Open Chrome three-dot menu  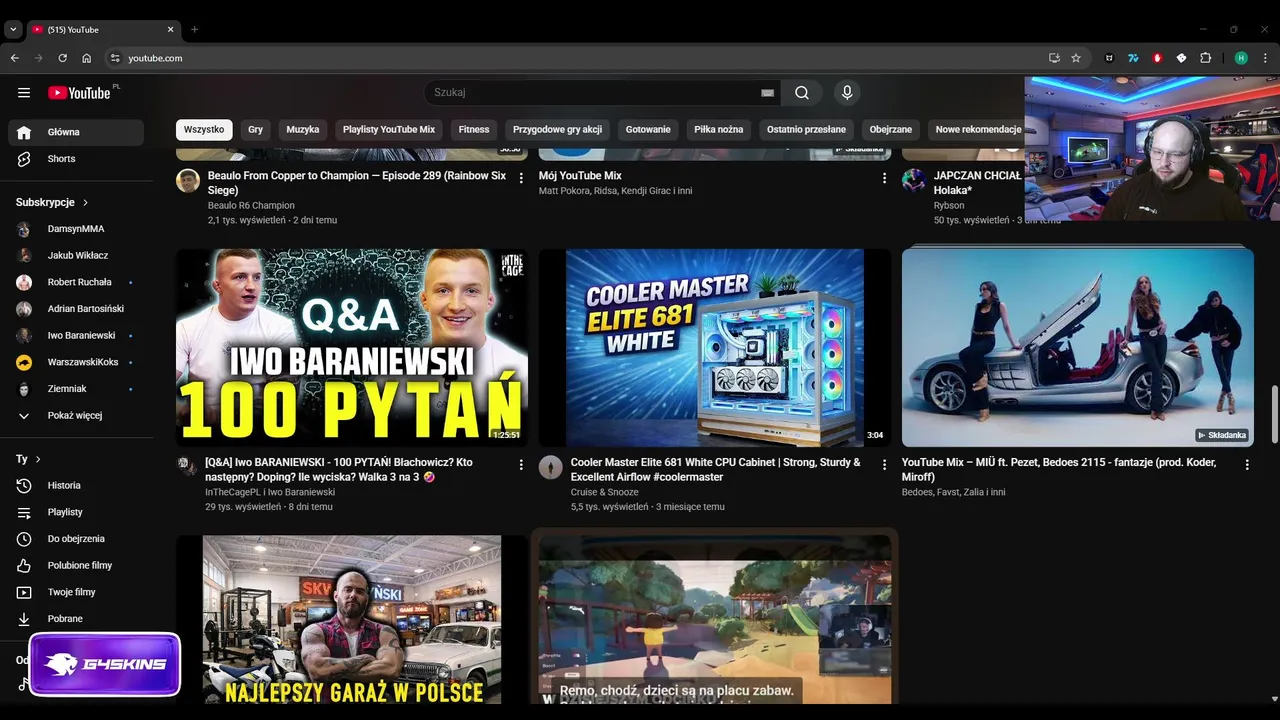pyautogui.click(x=1265, y=58)
